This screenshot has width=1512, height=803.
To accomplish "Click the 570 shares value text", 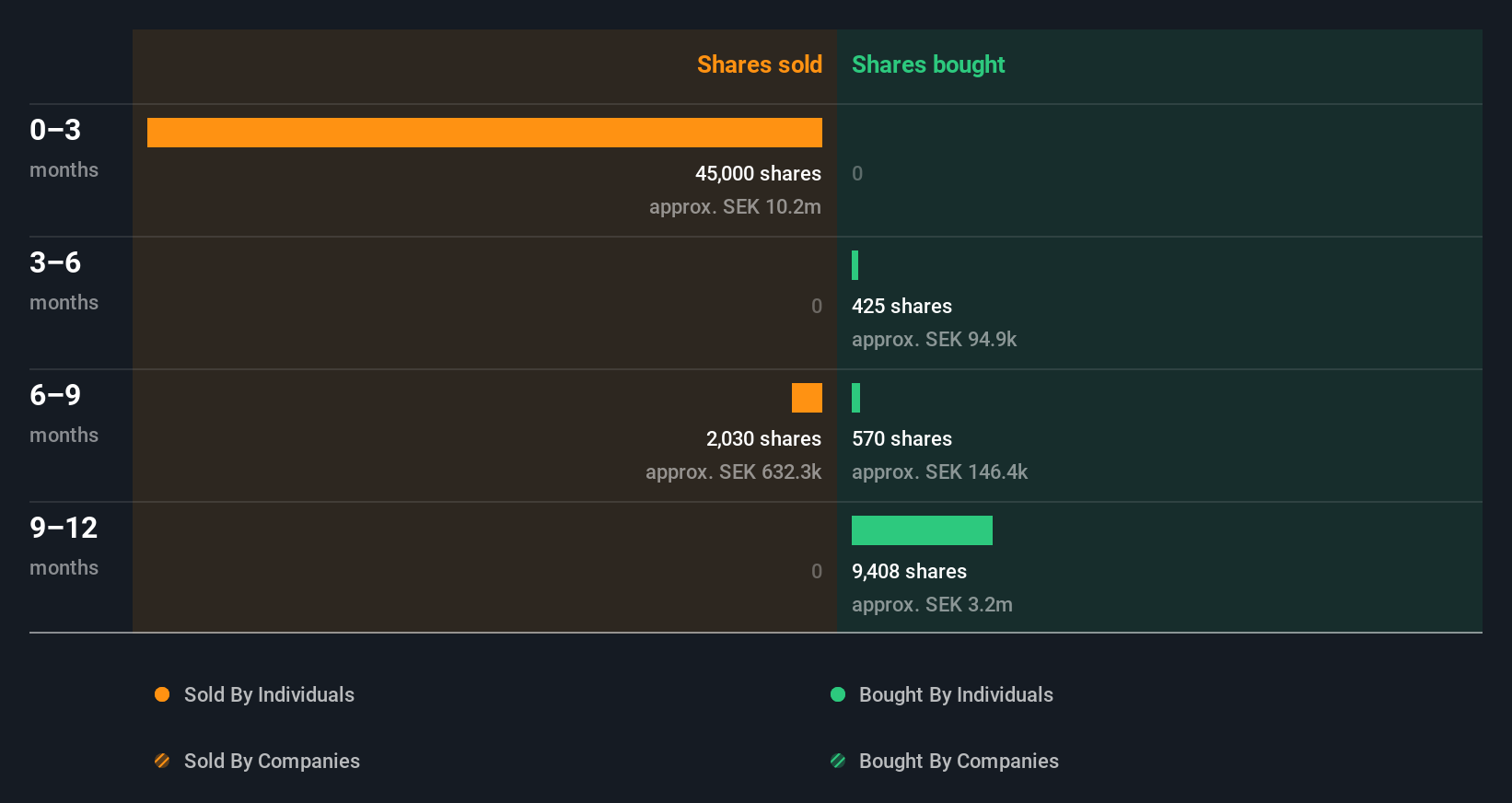I will [x=901, y=438].
